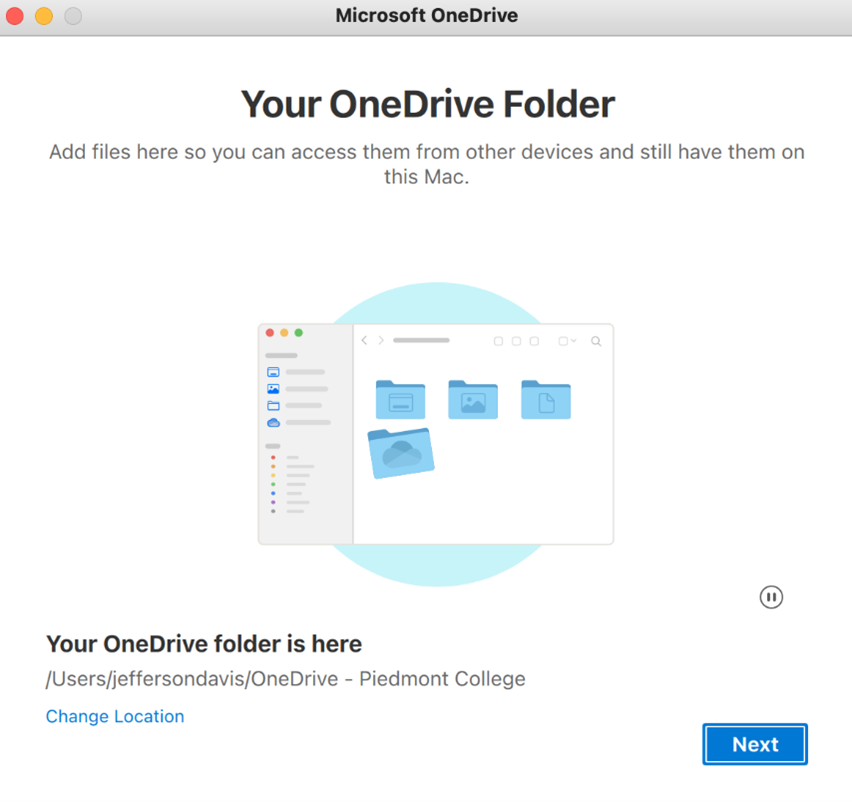The width and height of the screenshot is (852, 802).
Task: Click the Microsoft OneDrive title bar
Action: 427,15
